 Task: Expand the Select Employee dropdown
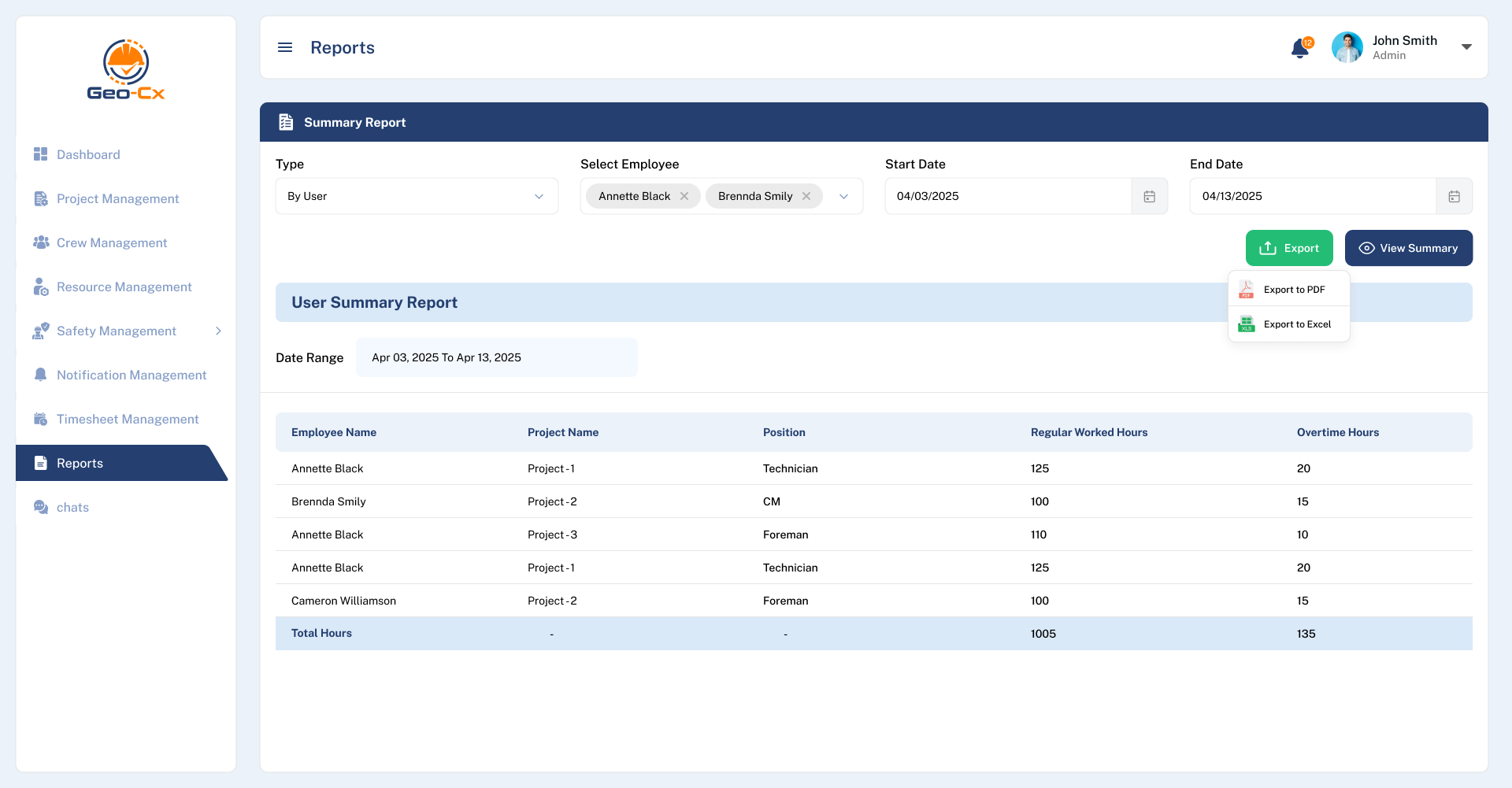click(x=843, y=196)
